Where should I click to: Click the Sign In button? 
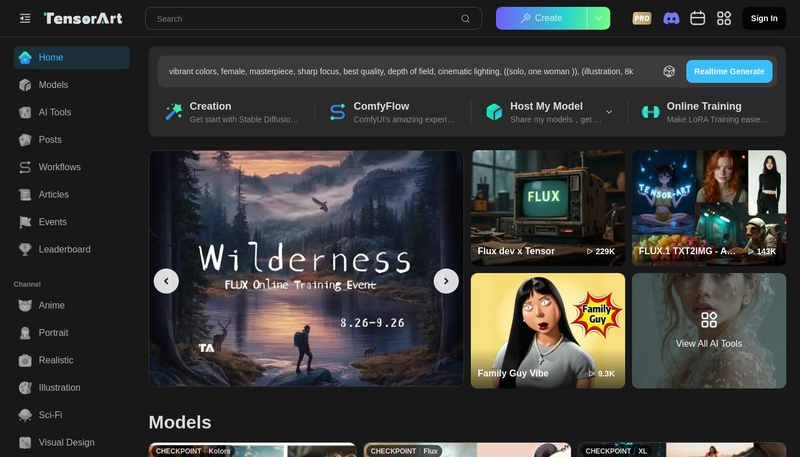point(764,18)
